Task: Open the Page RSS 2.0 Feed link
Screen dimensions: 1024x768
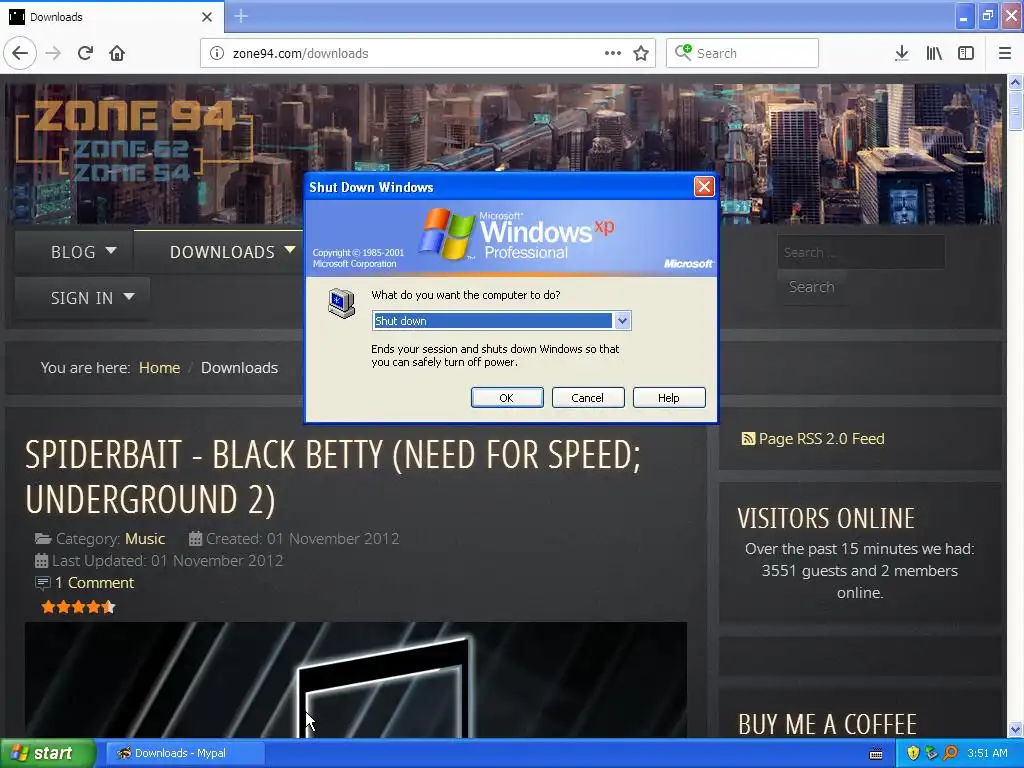Action: tap(821, 439)
